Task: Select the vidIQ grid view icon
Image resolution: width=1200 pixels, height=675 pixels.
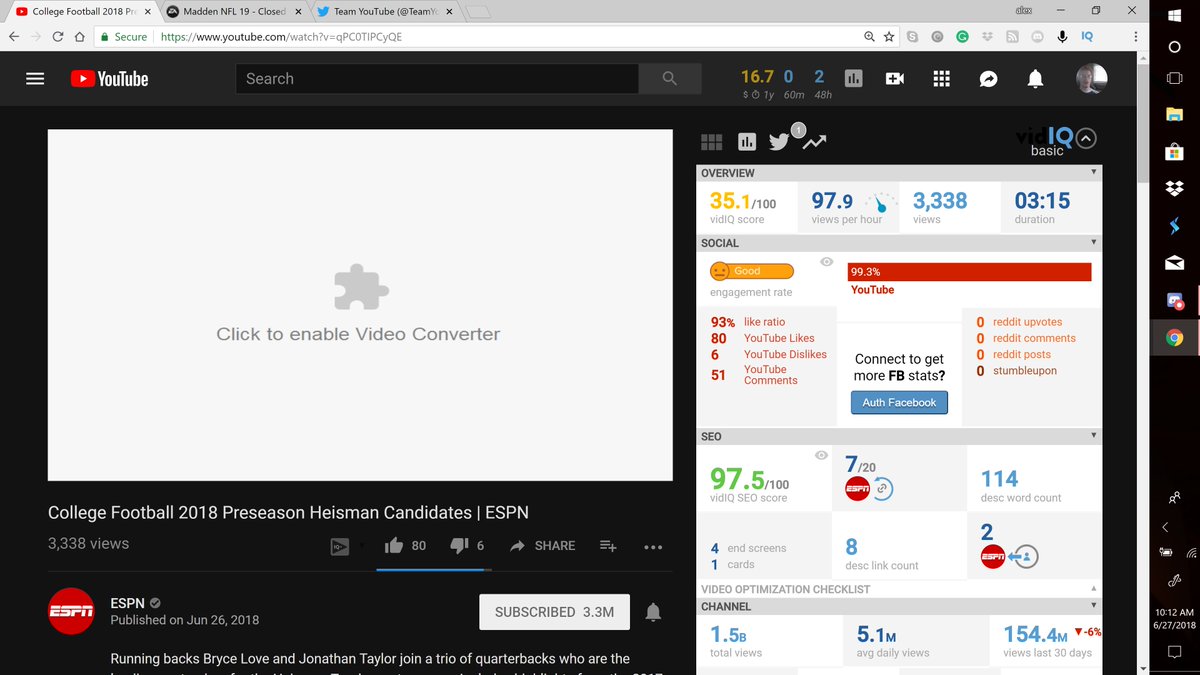Action: 712,142
